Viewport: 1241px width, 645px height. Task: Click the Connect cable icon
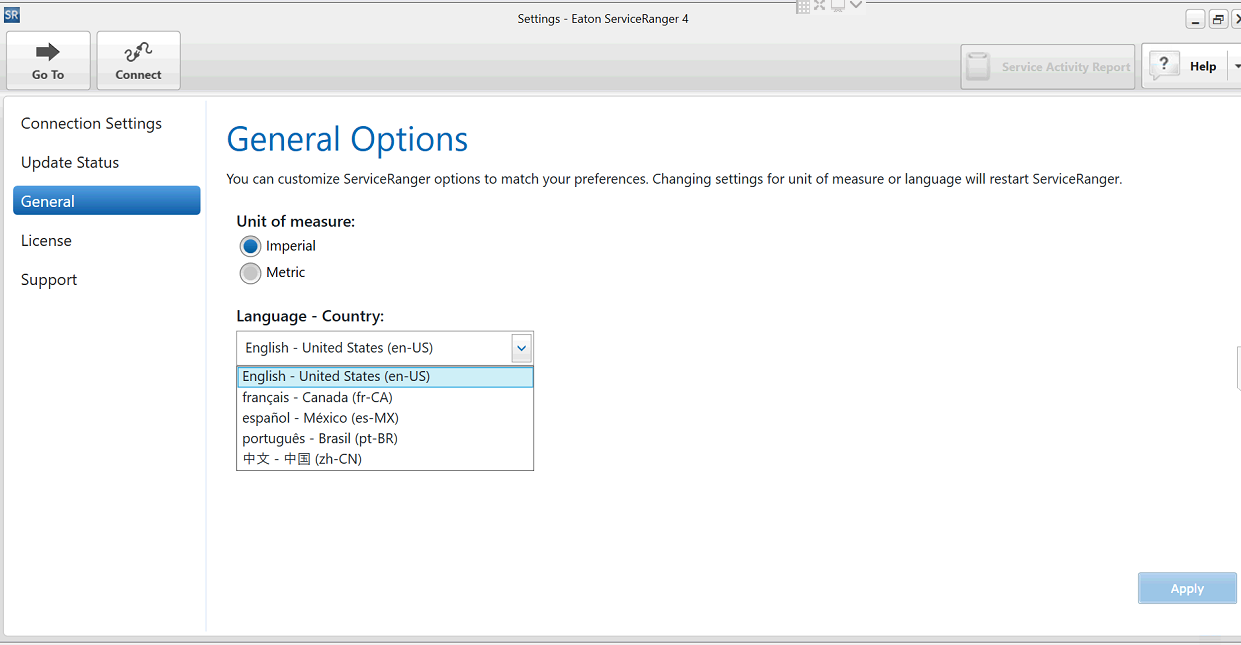138,52
